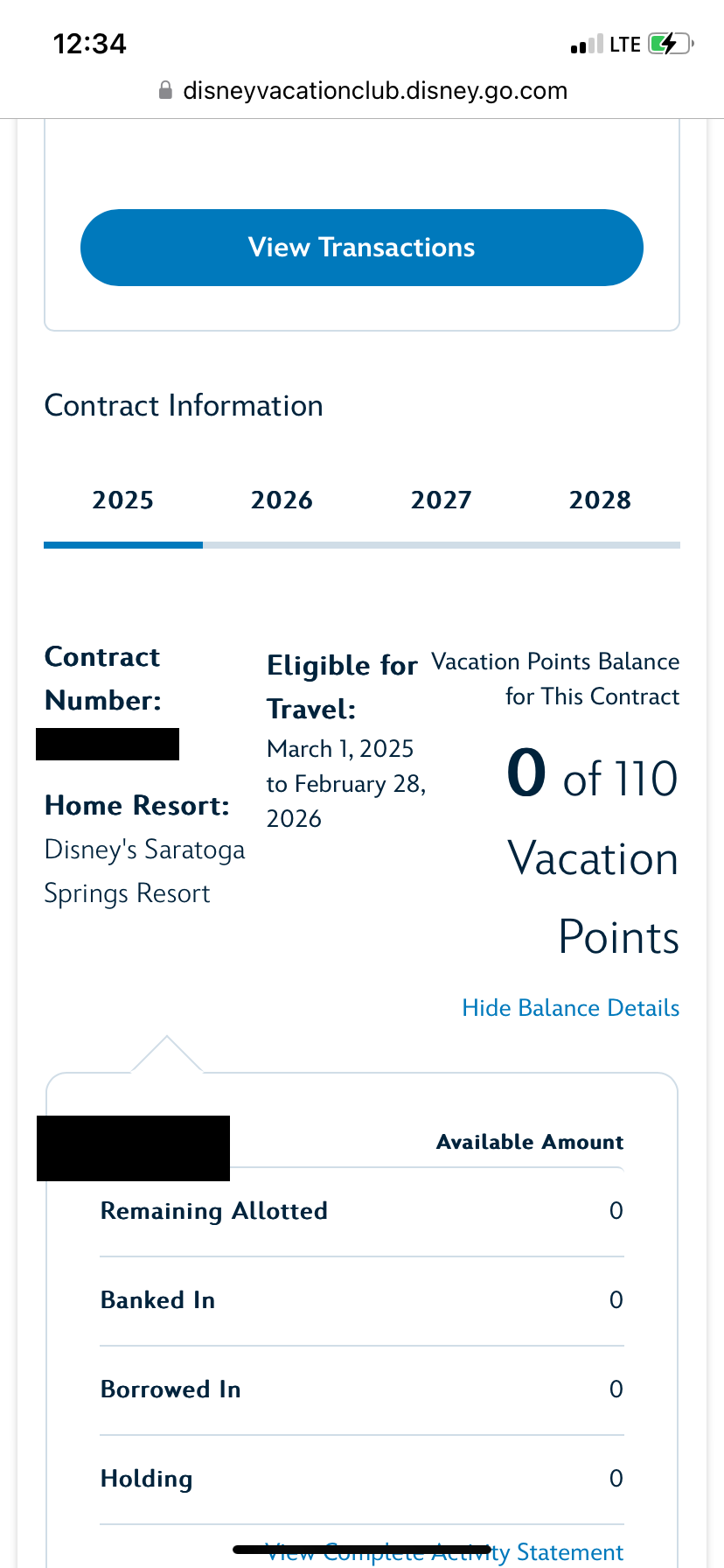Tap the Banked In row
This screenshot has width=724, height=1568.
pyautogui.click(x=362, y=1300)
